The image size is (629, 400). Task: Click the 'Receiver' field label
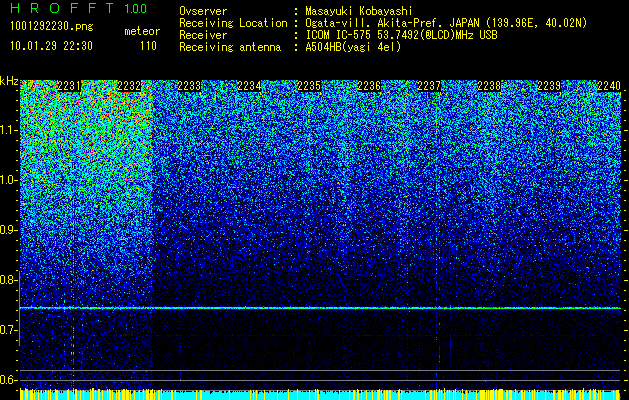[203, 35]
